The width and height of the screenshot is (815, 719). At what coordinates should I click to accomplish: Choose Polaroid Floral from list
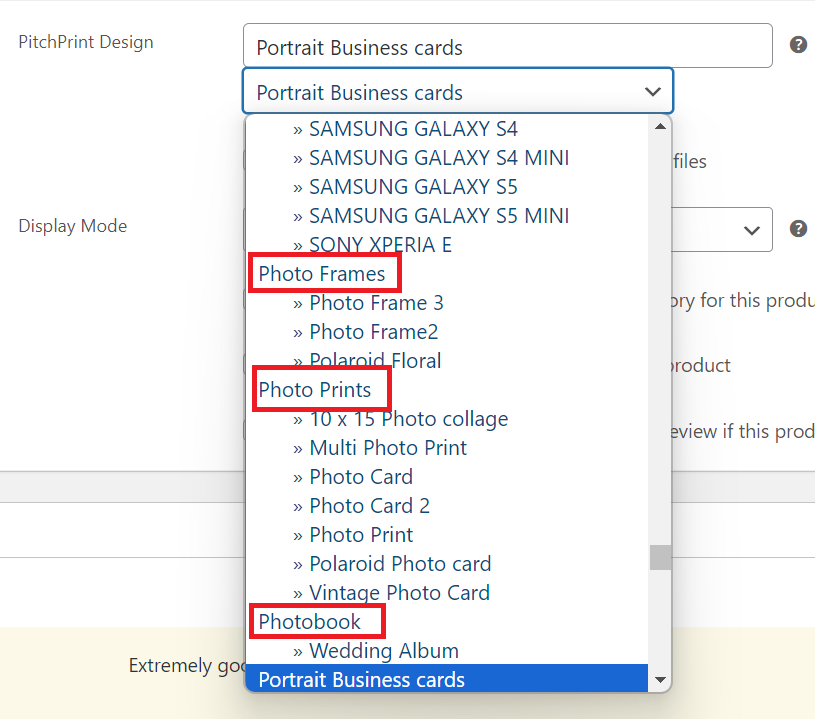(447, 361)
